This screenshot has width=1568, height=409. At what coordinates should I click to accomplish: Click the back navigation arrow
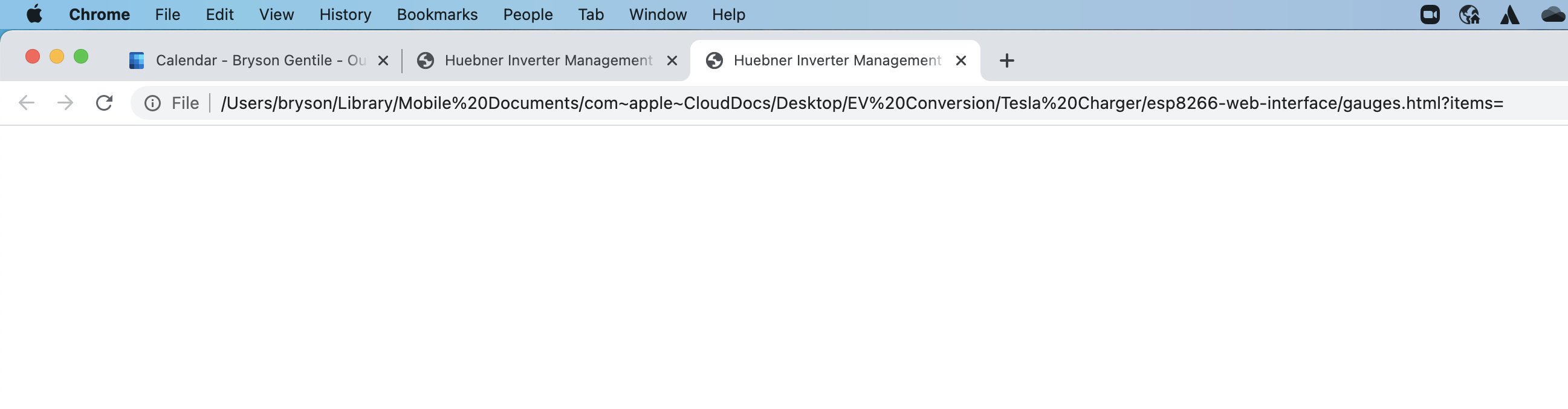point(27,103)
